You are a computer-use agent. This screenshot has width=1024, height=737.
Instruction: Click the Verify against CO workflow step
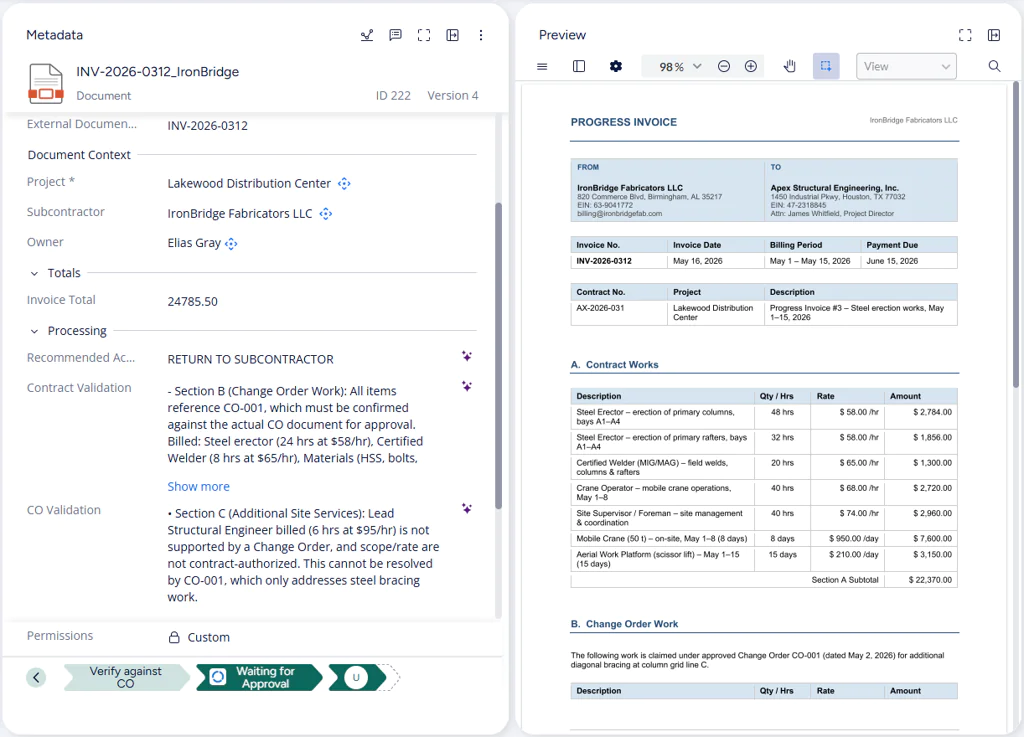125,678
